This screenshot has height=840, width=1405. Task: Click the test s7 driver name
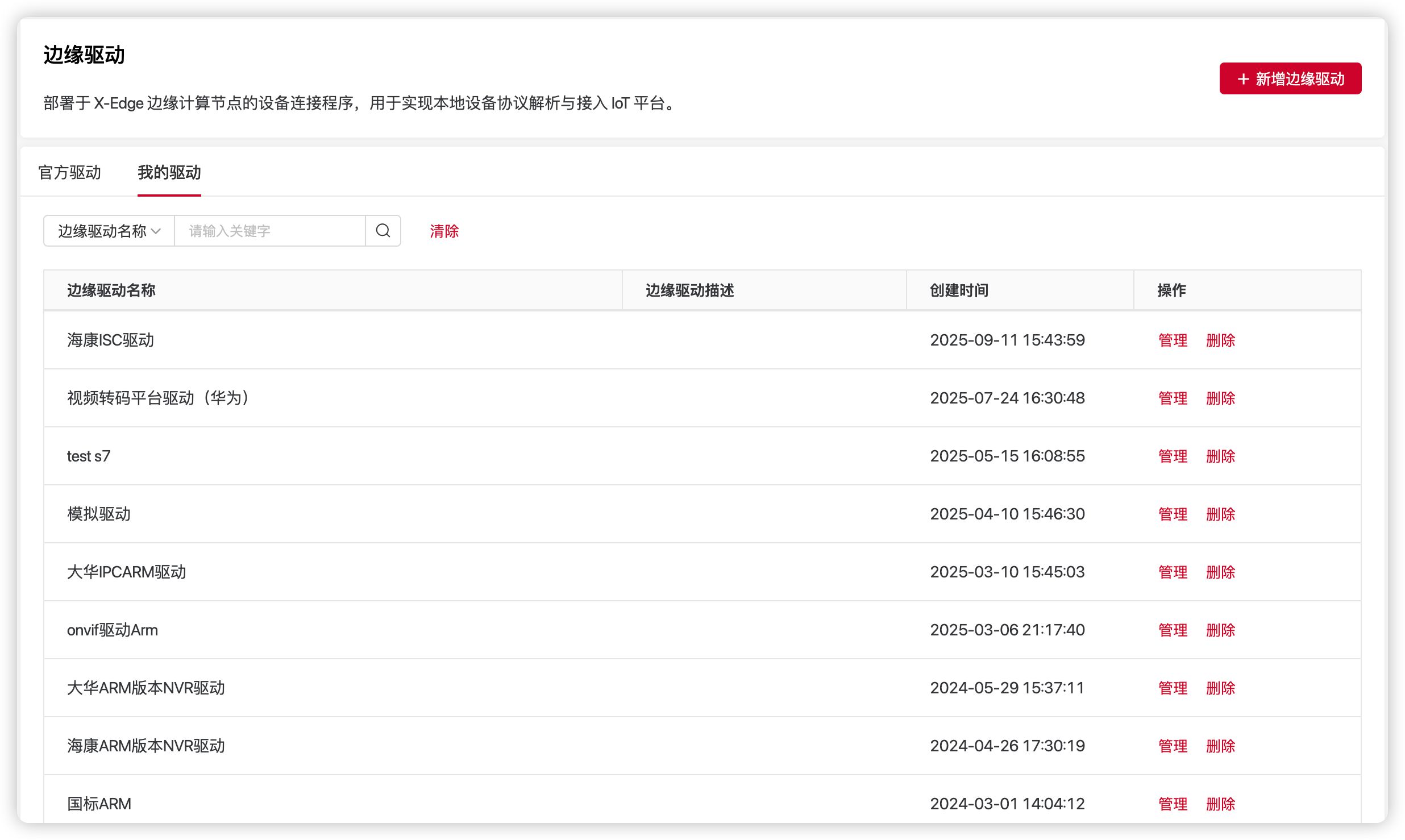[x=89, y=456]
